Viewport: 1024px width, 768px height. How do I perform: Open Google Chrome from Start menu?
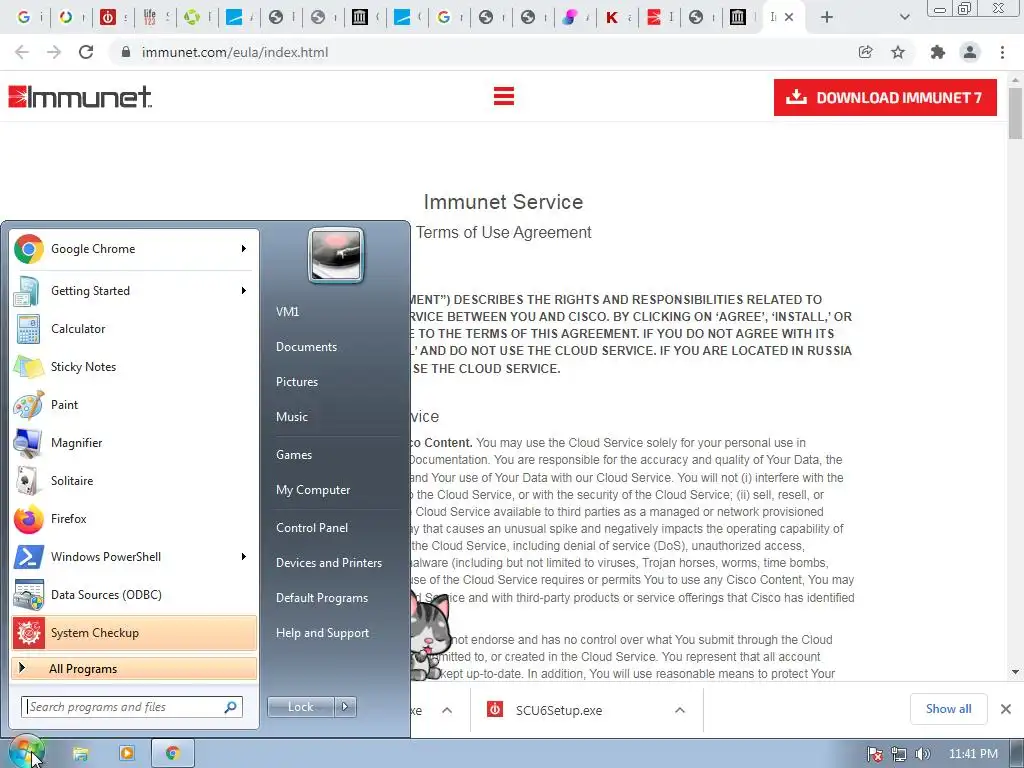(x=134, y=249)
